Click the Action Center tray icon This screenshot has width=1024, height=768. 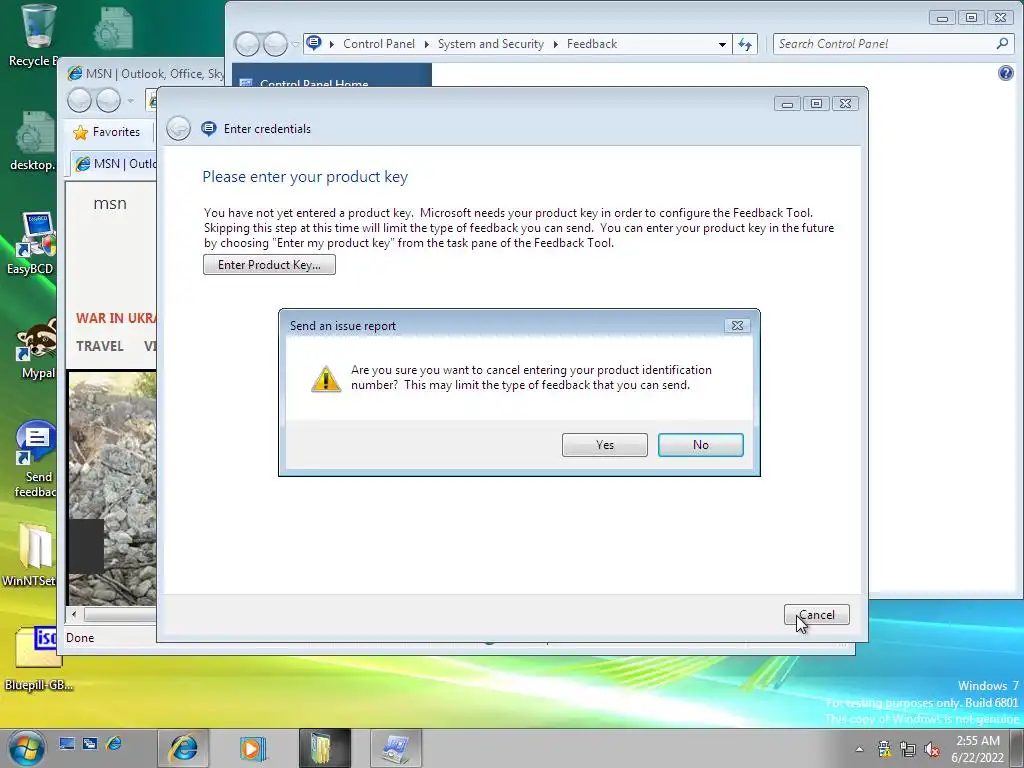884,748
